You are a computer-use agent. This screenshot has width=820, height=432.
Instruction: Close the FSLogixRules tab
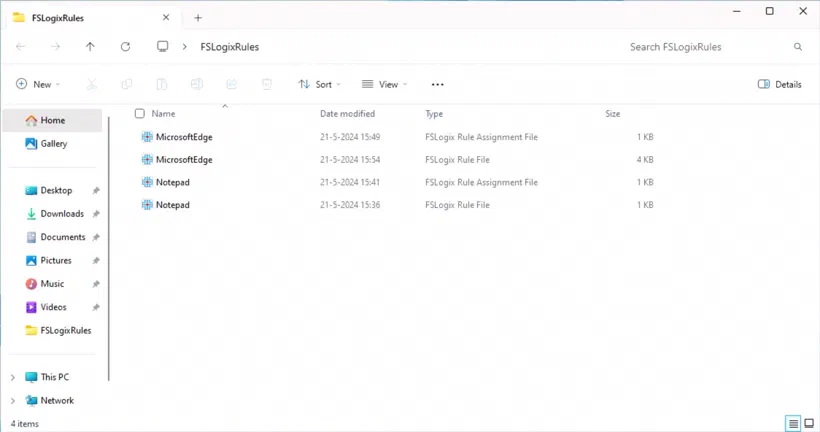tap(166, 17)
